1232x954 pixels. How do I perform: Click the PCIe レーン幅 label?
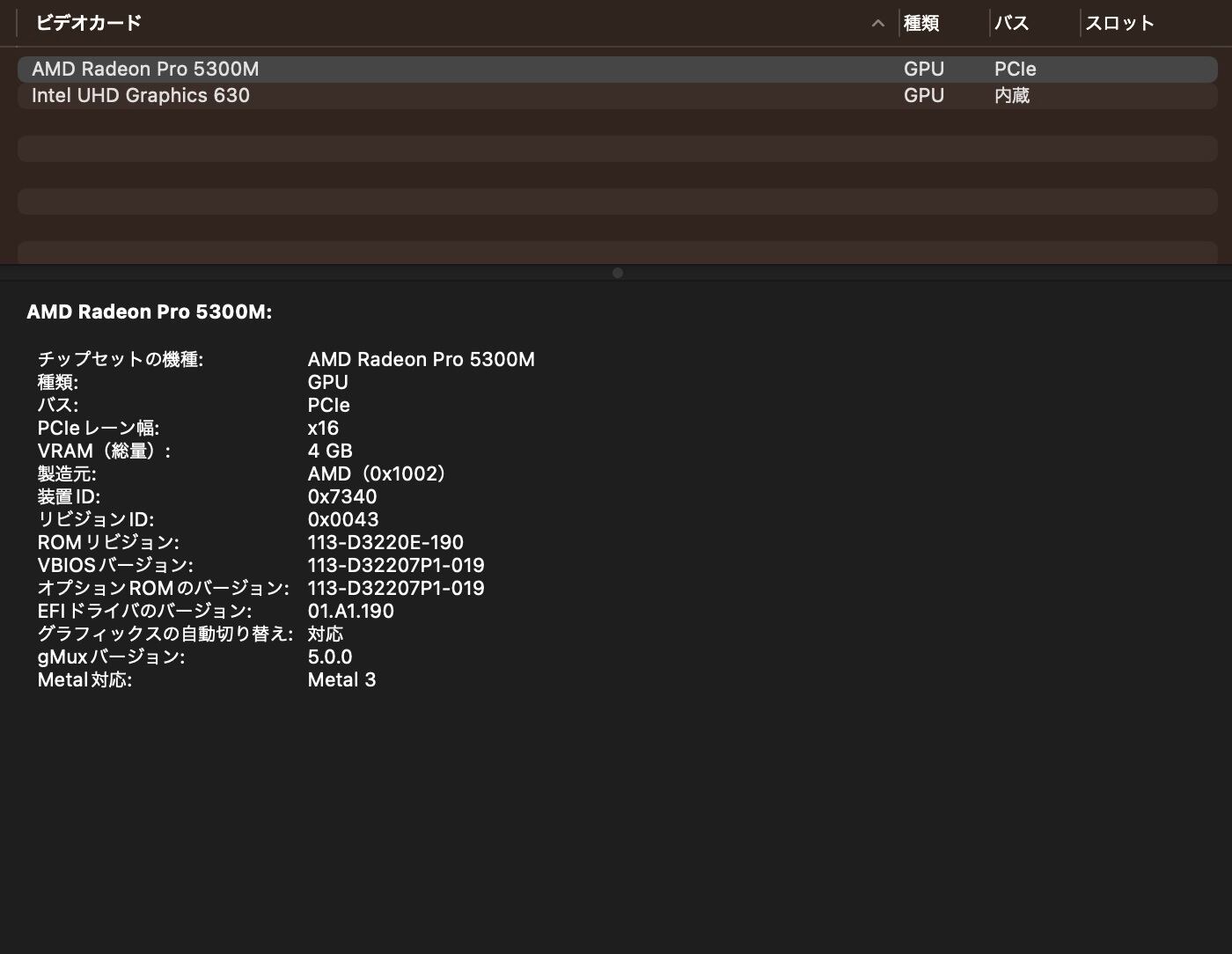pos(99,429)
